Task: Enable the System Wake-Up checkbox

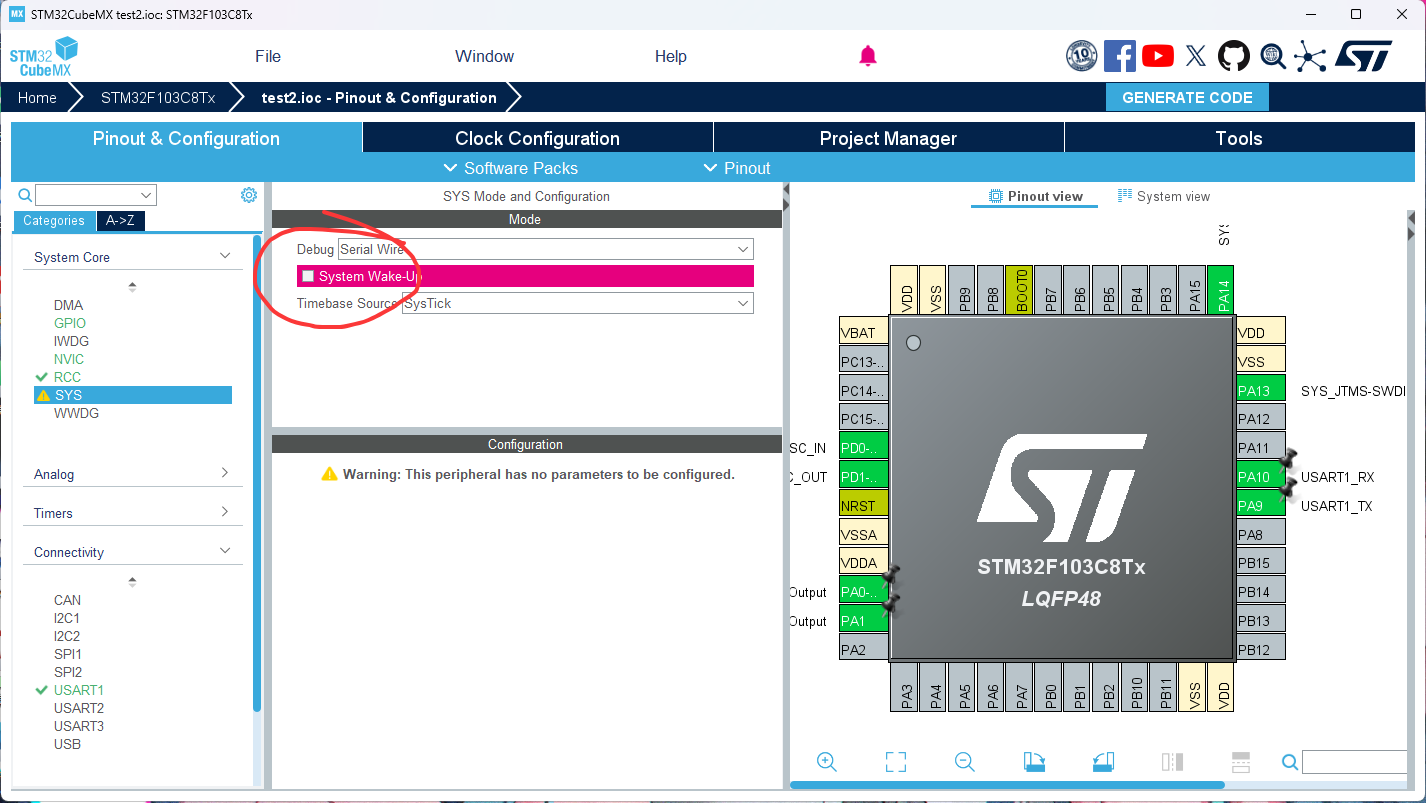Action: [308, 276]
